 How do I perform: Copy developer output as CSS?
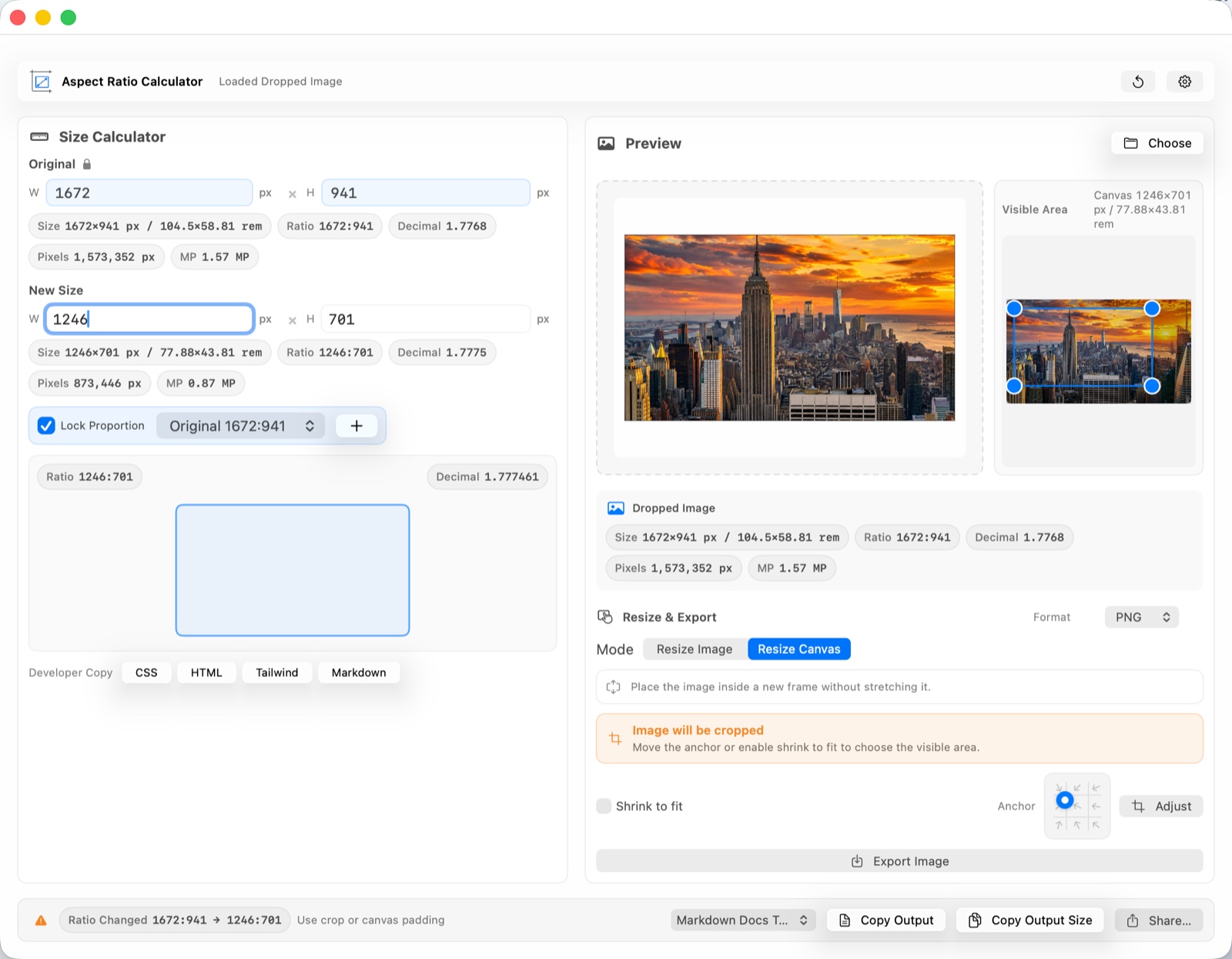146,672
